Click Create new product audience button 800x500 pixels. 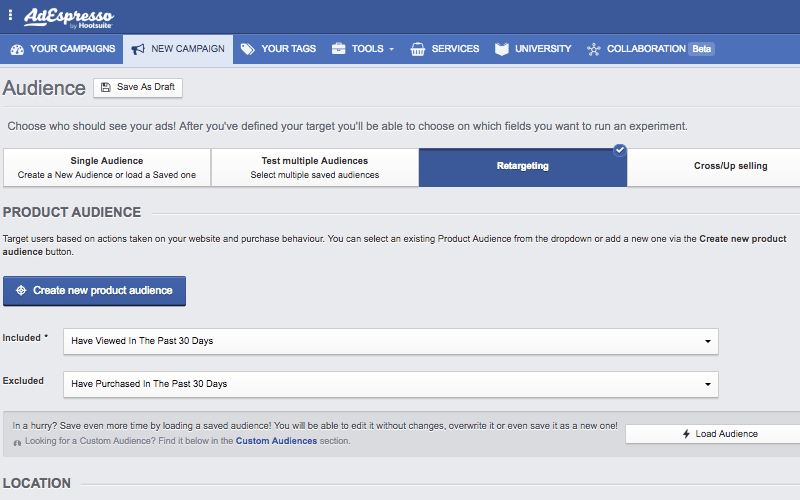94,290
